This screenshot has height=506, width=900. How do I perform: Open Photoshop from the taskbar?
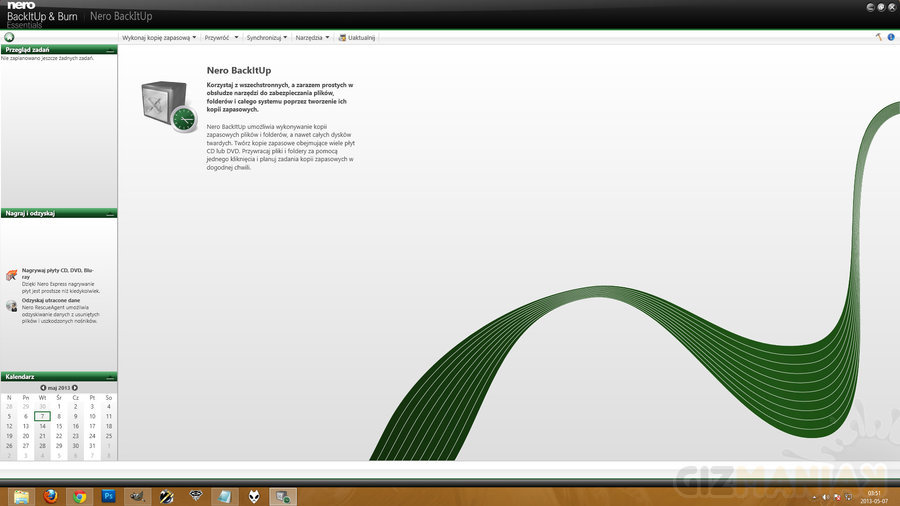point(109,495)
